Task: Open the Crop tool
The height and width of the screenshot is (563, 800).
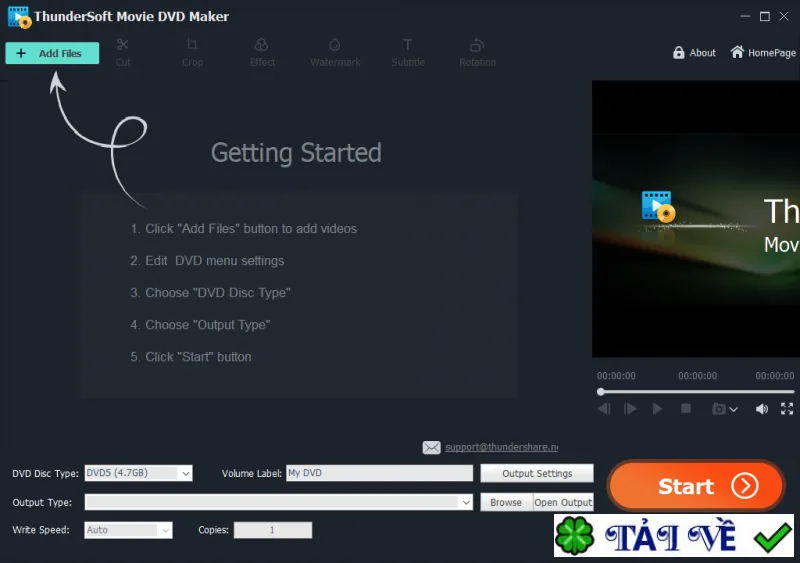Action: (192, 53)
